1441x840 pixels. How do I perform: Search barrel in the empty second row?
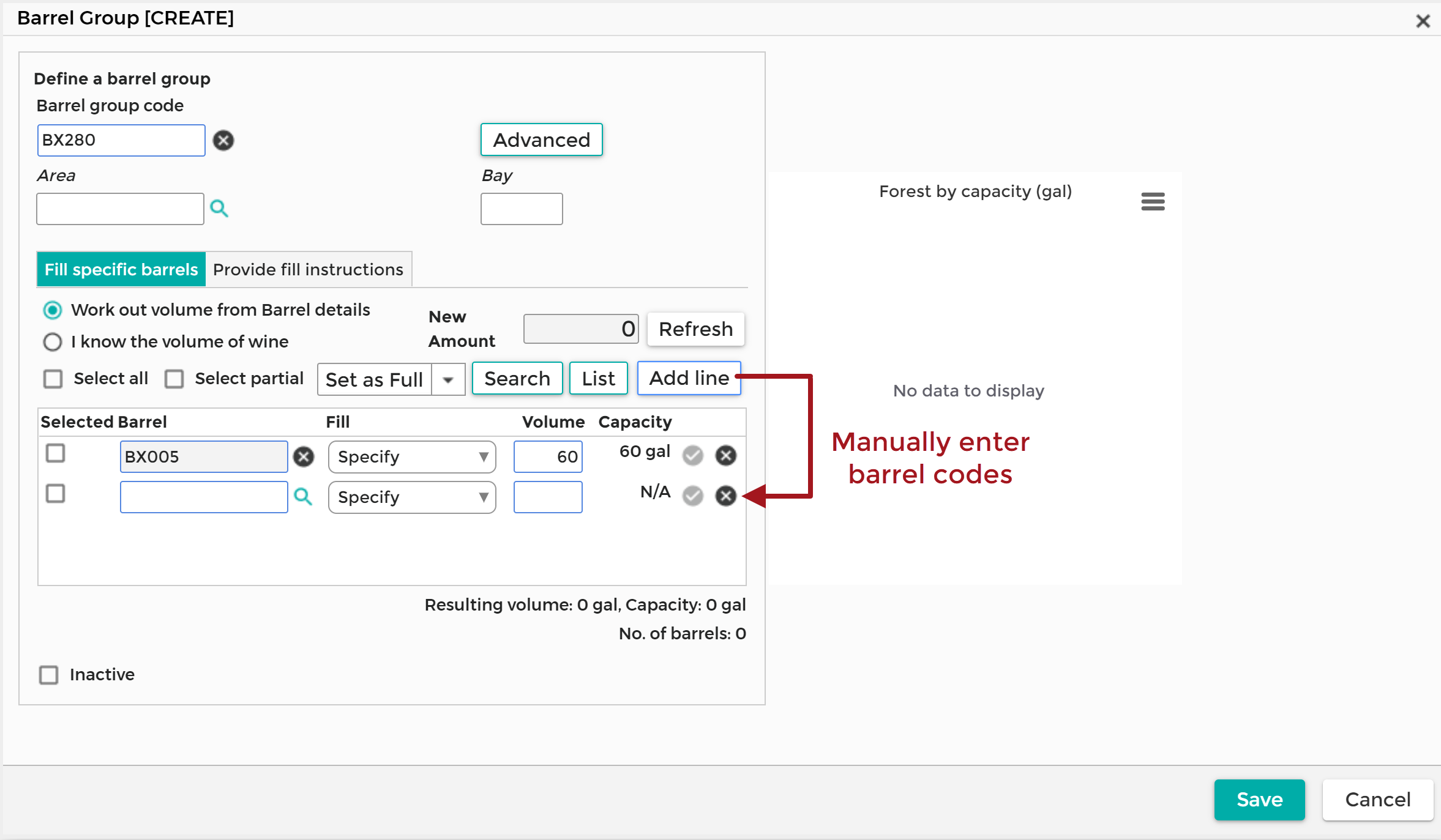(x=303, y=496)
